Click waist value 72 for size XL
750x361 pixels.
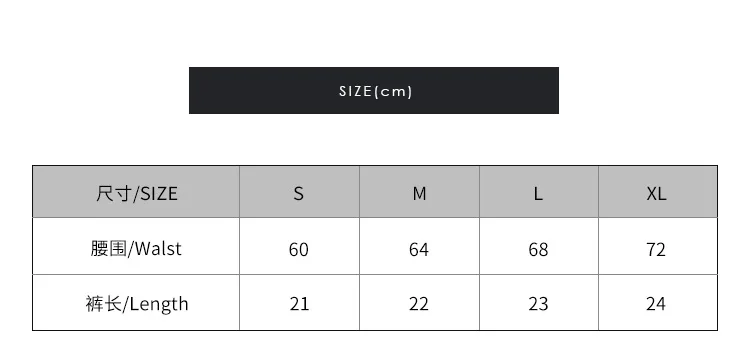(x=656, y=250)
